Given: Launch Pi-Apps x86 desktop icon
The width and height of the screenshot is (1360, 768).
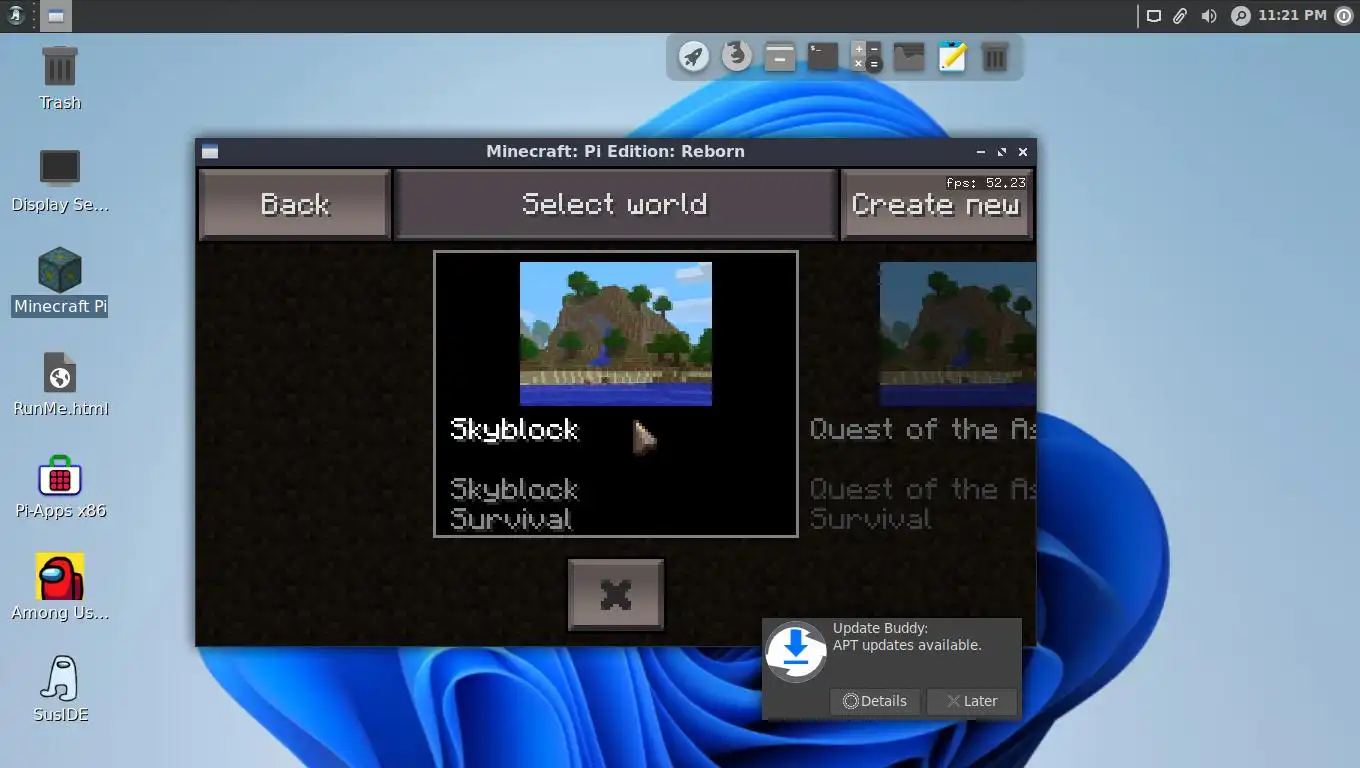Looking at the screenshot, I should (x=60, y=488).
